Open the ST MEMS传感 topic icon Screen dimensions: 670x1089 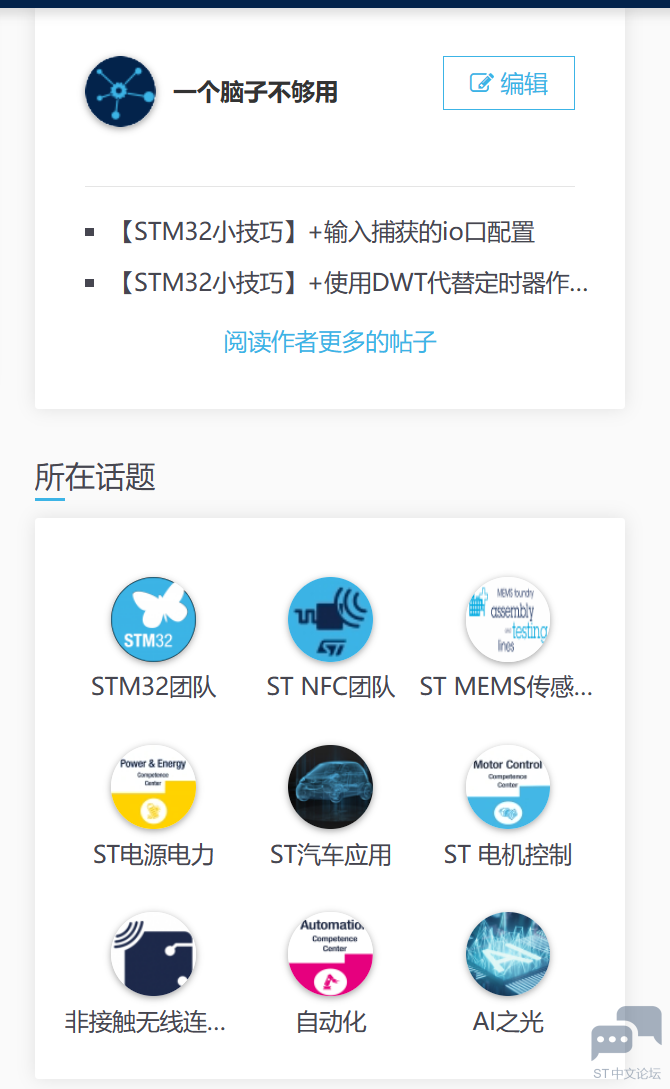[508, 620]
